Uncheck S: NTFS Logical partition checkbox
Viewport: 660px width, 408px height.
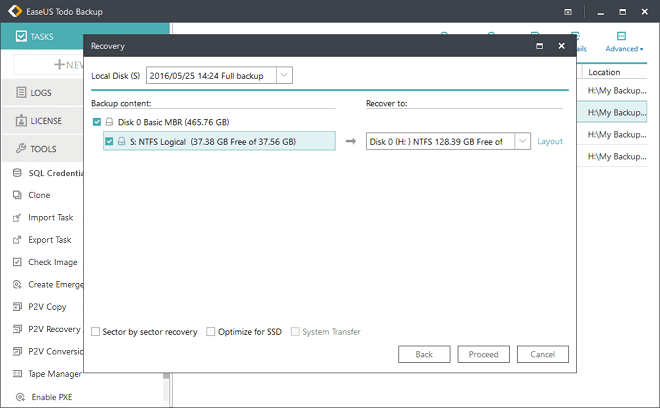(109, 141)
